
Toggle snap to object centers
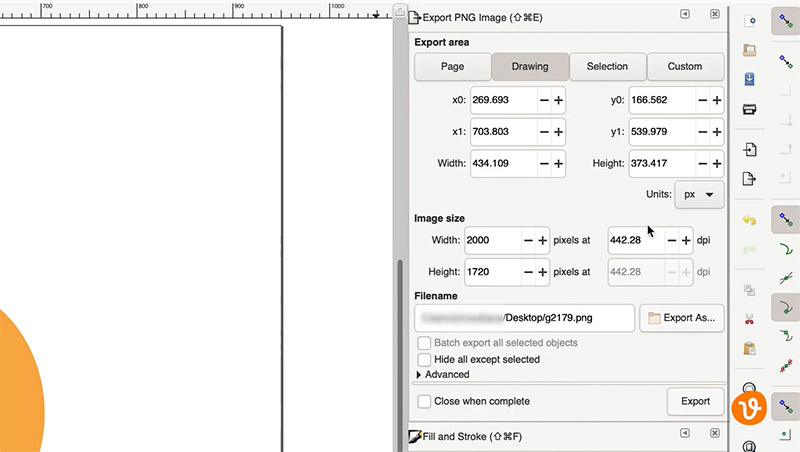coord(786,435)
